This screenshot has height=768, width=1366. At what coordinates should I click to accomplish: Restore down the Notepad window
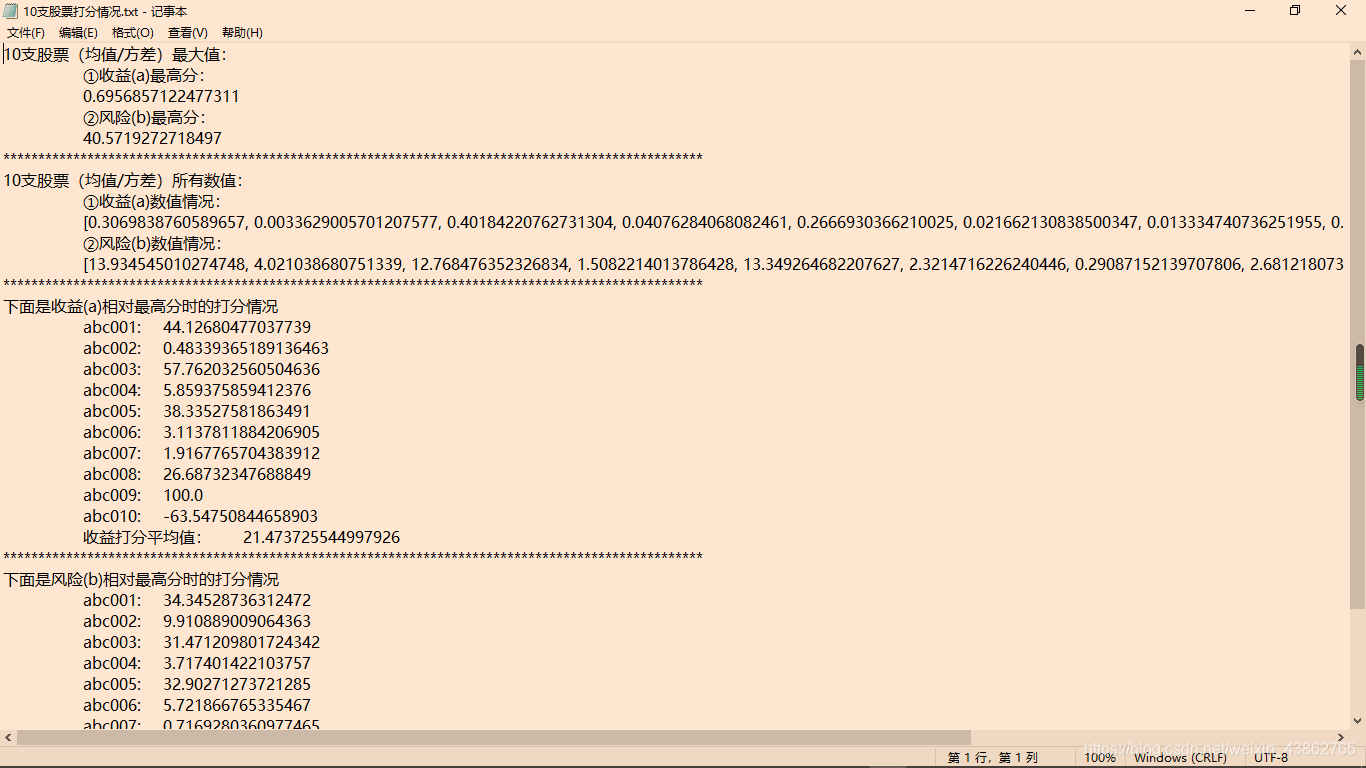click(x=1295, y=11)
